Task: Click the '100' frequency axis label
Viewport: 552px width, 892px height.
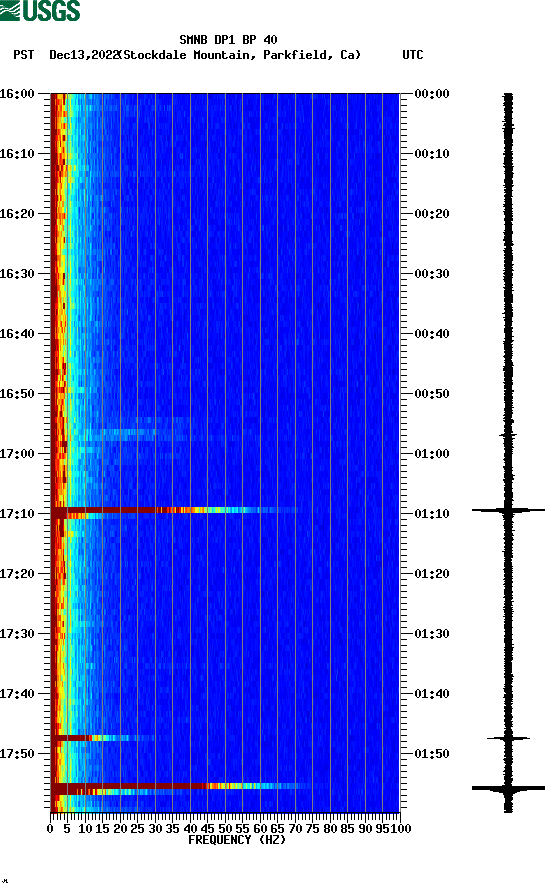Action: 401,829
